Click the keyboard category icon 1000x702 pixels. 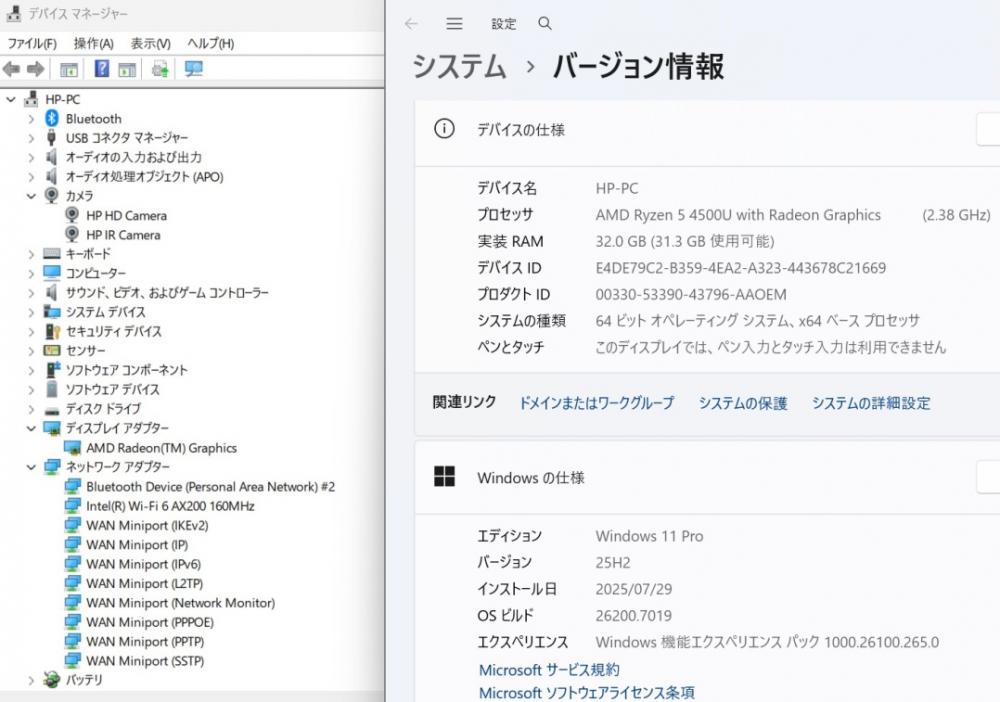[52, 254]
